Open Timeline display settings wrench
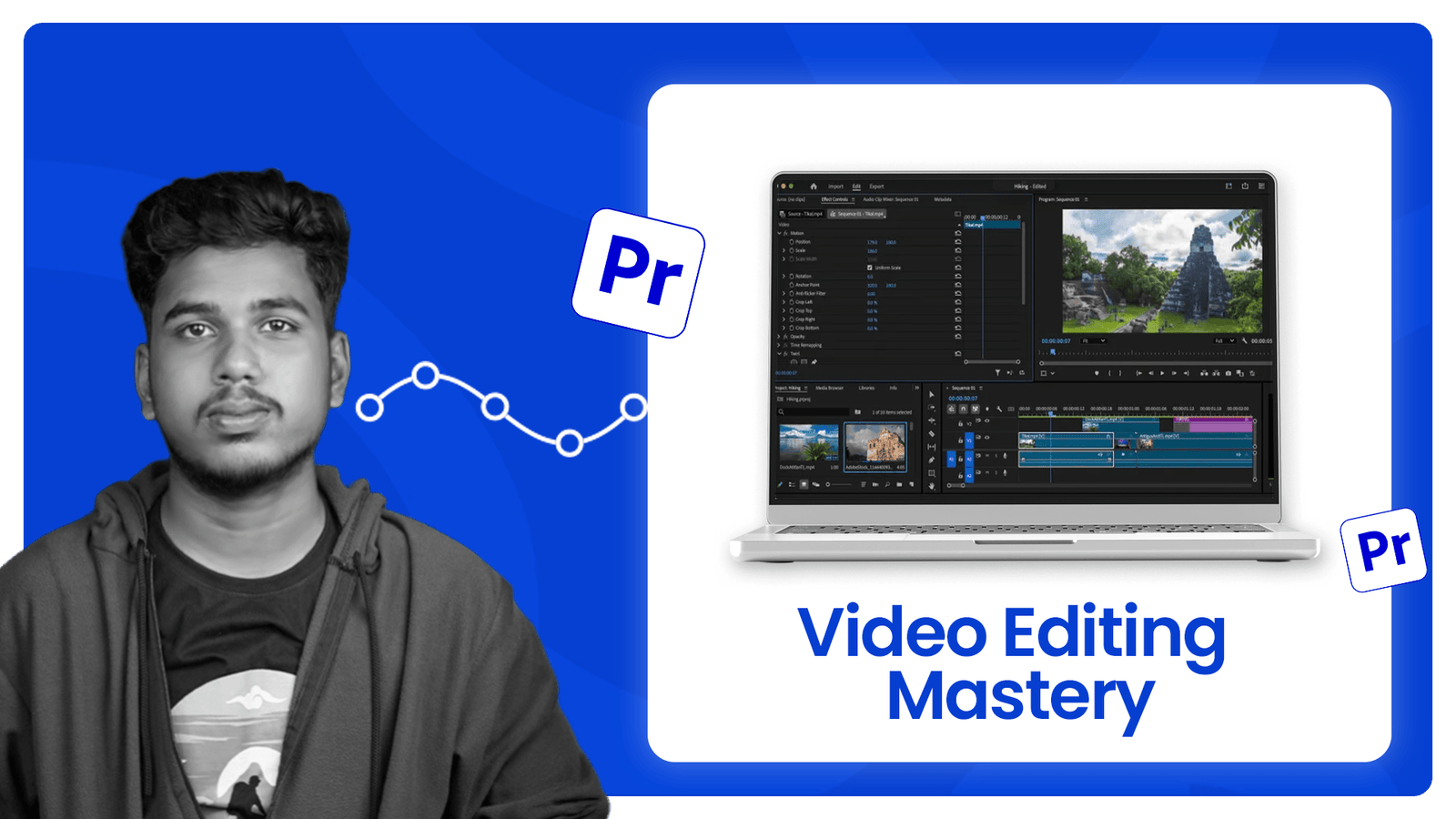Viewport: 1456px width, 819px height. [999, 409]
